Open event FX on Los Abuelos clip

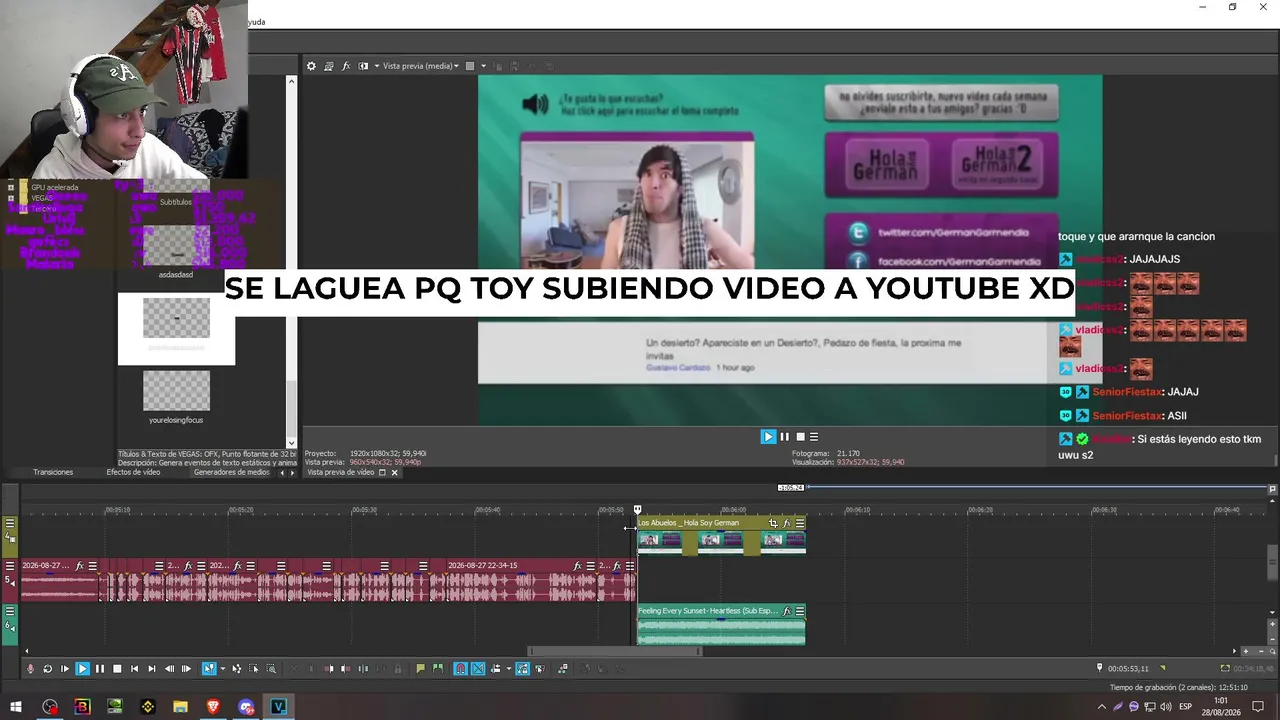pos(787,523)
